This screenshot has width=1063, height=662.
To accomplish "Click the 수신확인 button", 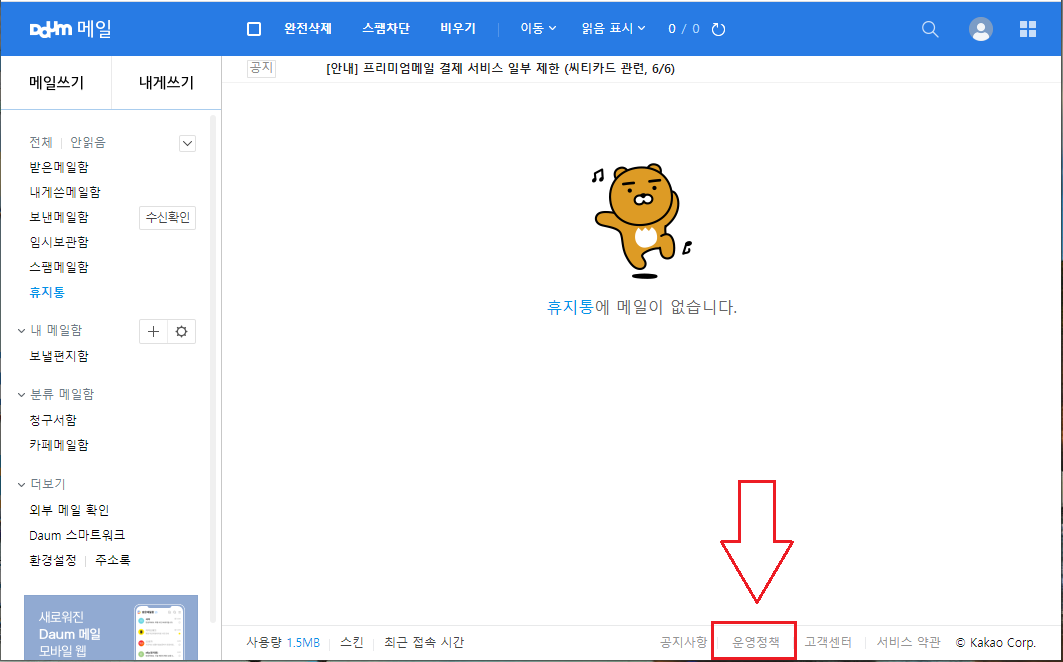I will pos(167,218).
